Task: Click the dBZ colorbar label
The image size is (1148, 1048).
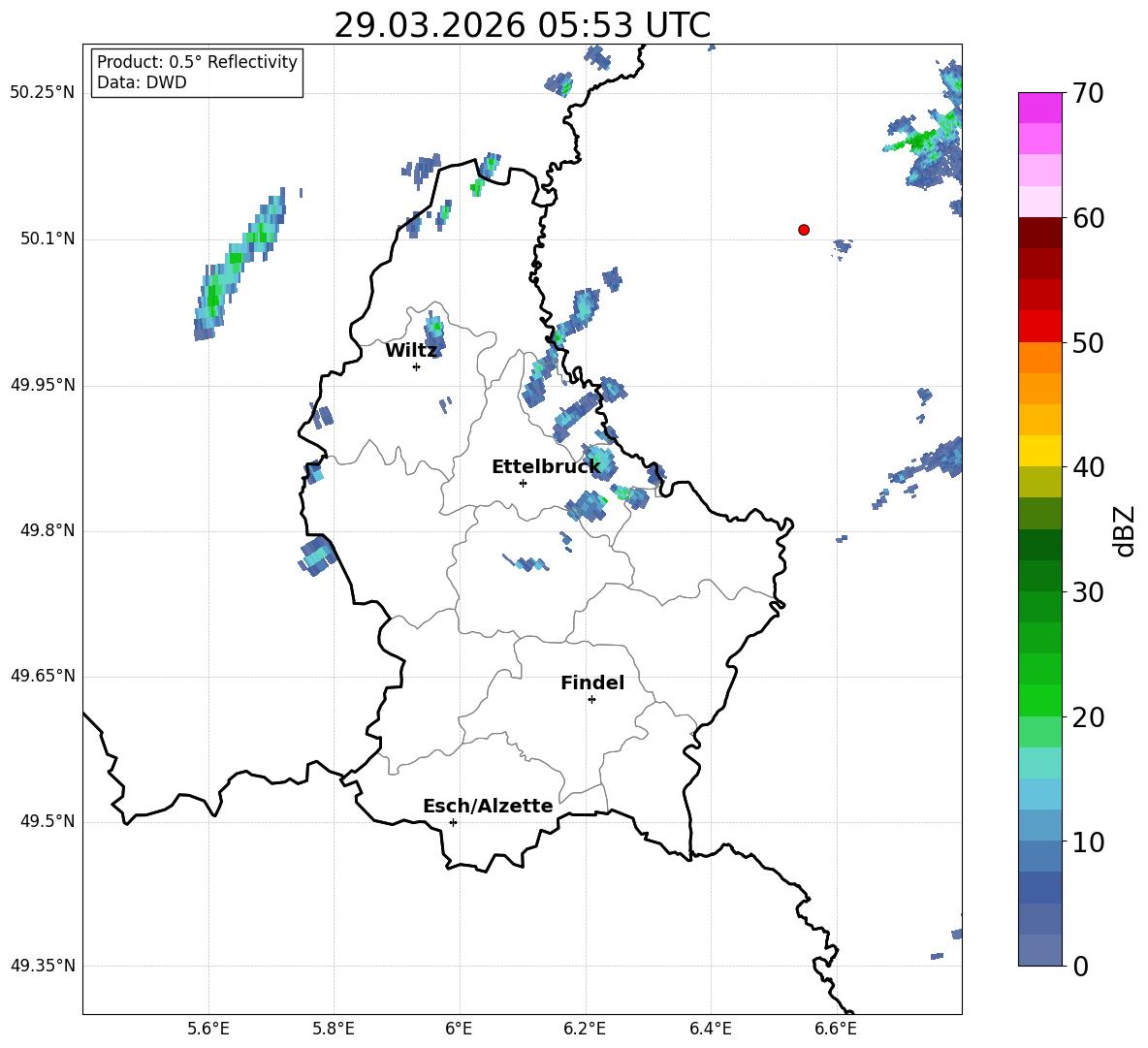Action: (1124, 531)
